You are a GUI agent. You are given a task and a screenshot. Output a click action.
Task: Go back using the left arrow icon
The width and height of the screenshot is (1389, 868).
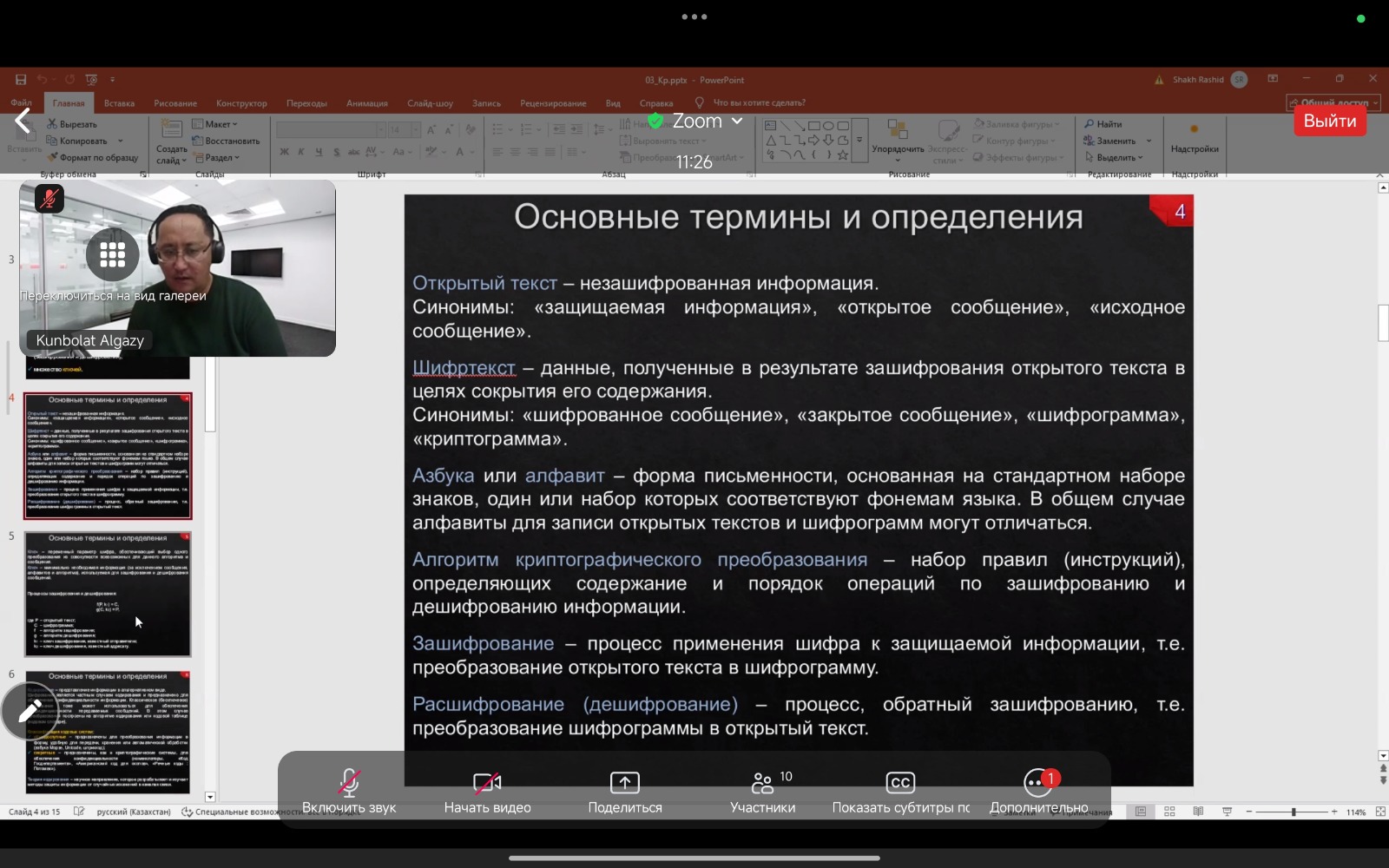tap(23, 122)
